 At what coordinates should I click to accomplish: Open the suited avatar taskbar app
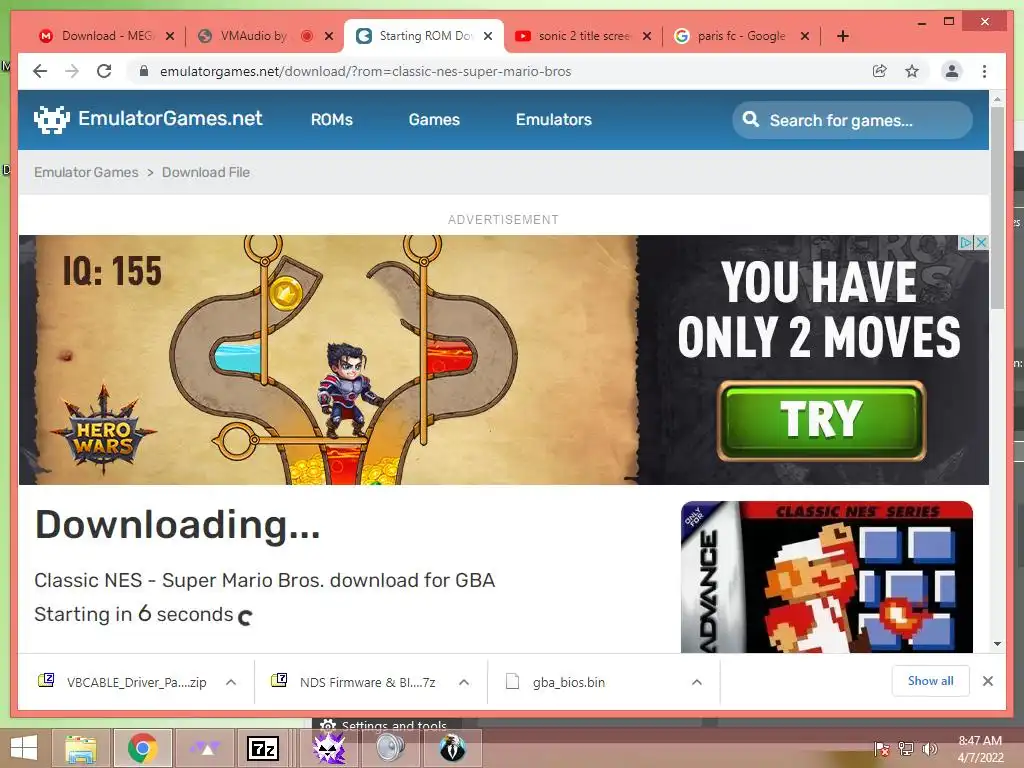451,748
